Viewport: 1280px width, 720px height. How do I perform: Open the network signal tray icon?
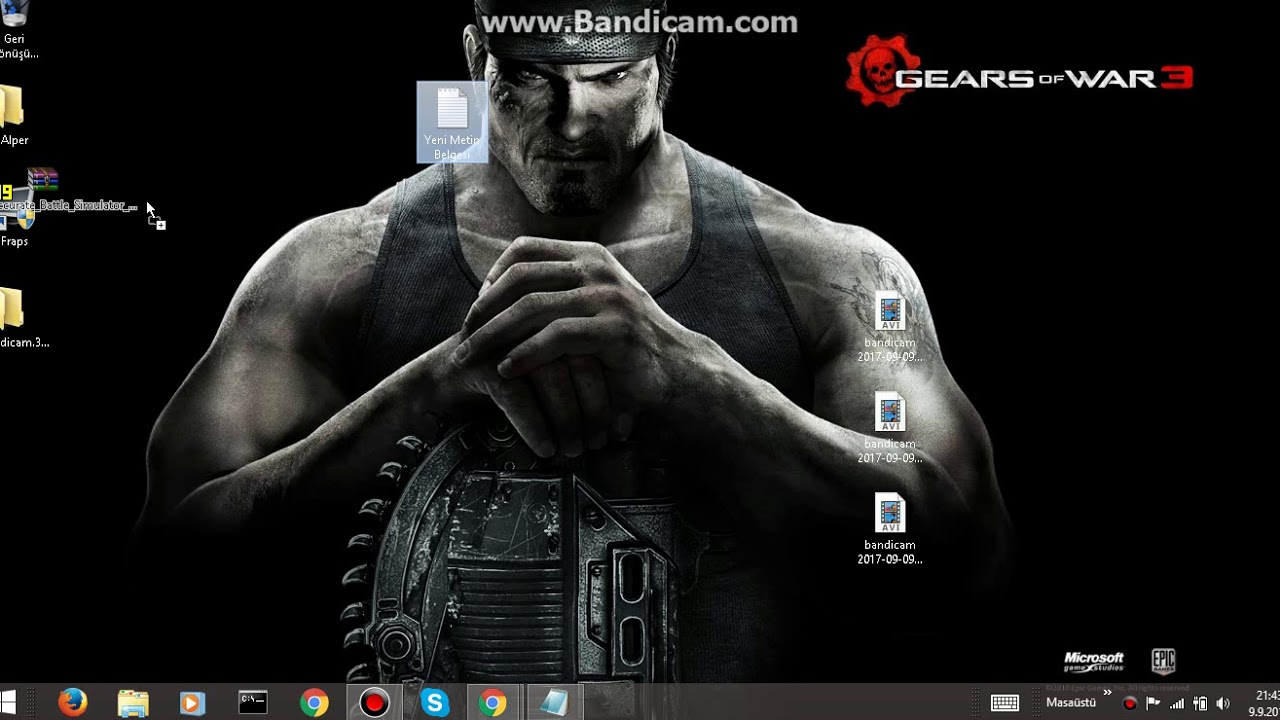[x=1177, y=704]
